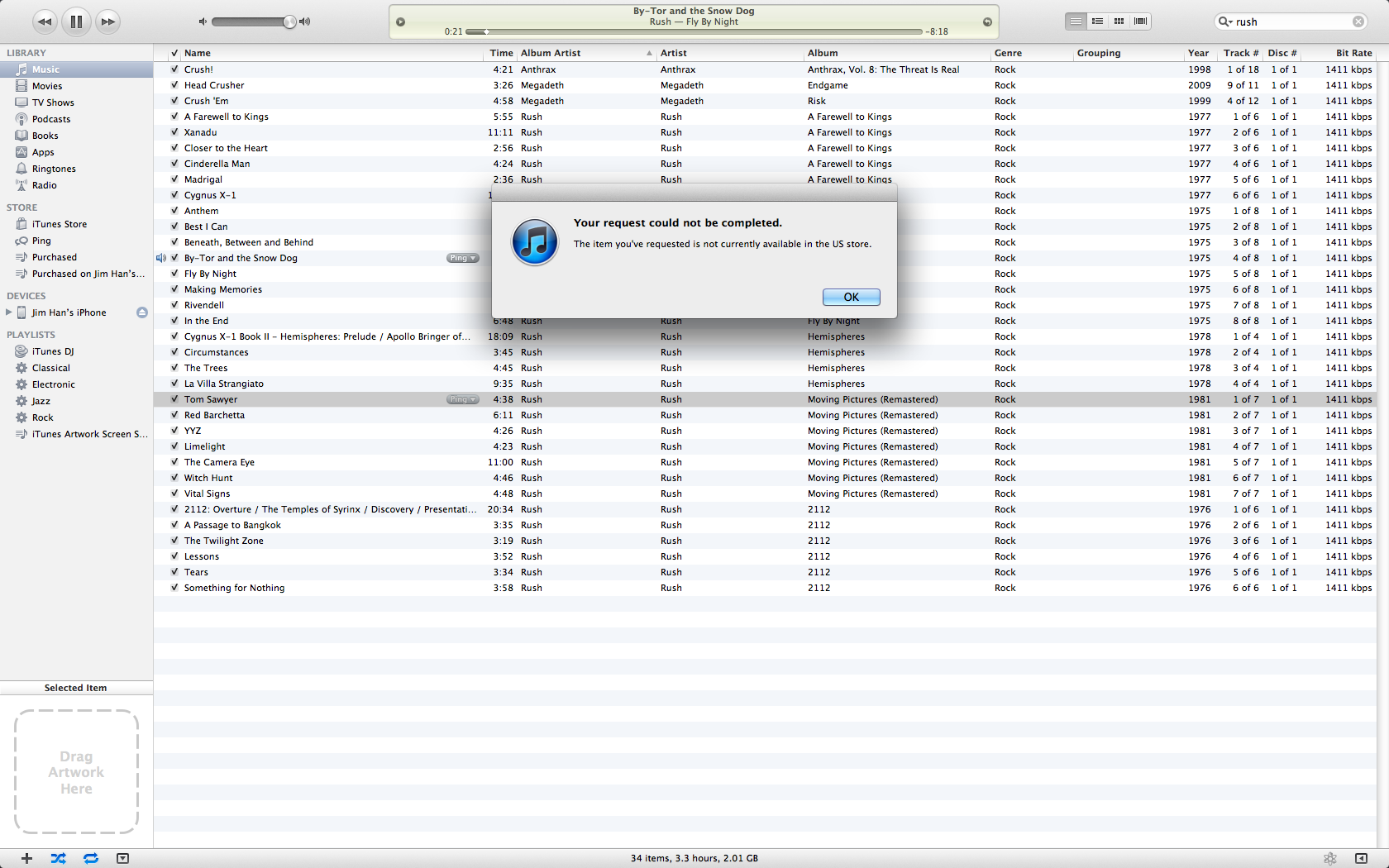Select the Jazz playlist
This screenshot has width=1389, height=868.
pyautogui.click(x=39, y=401)
